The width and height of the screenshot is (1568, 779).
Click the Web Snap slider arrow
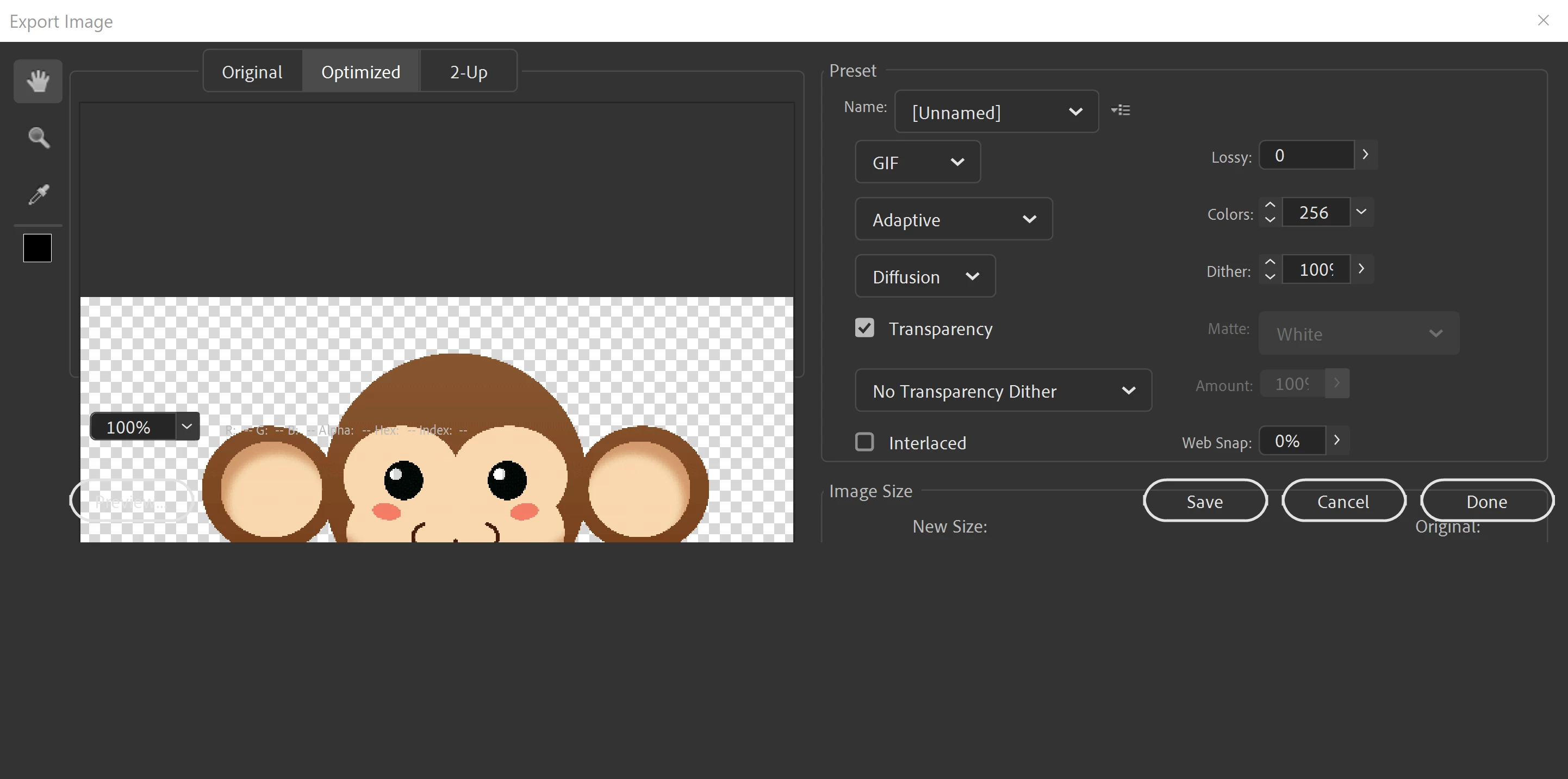click(1337, 440)
